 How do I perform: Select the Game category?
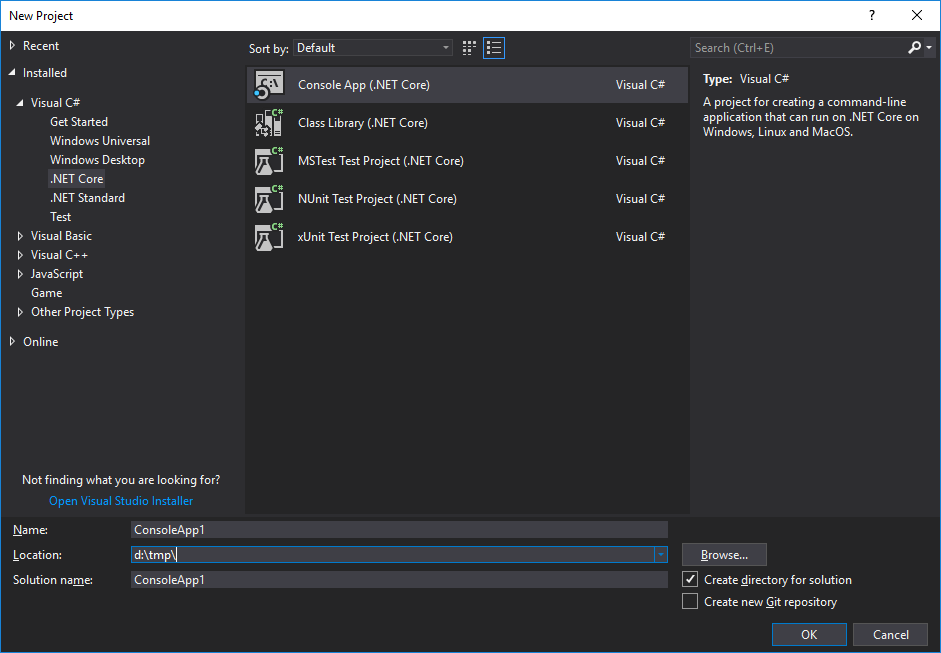click(46, 293)
